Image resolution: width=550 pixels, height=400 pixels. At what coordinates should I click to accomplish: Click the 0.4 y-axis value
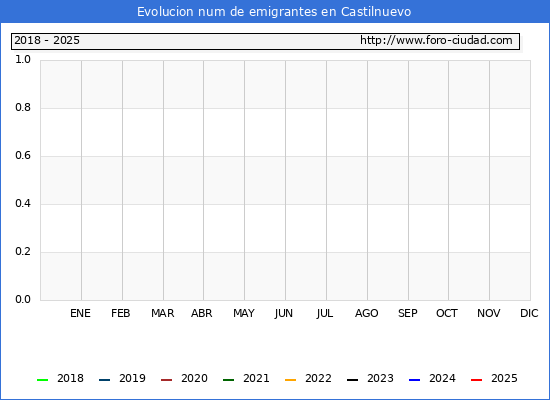(x=23, y=204)
